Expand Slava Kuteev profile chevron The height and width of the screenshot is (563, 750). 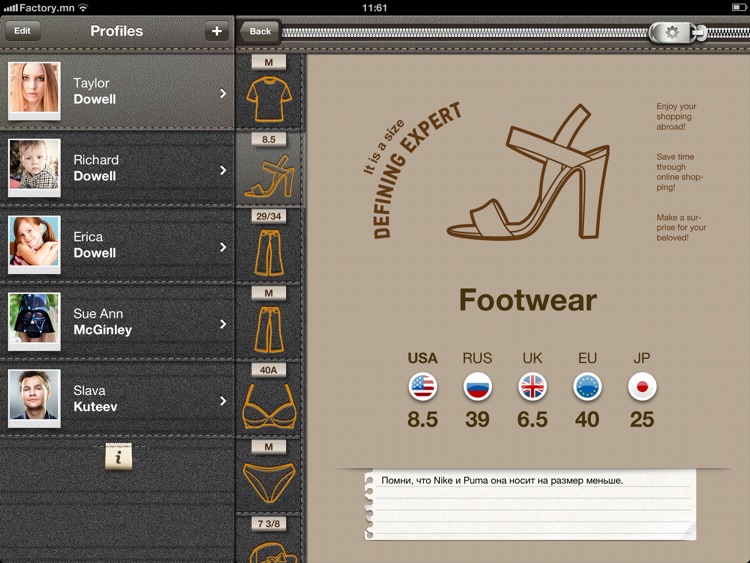[x=223, y=401]
